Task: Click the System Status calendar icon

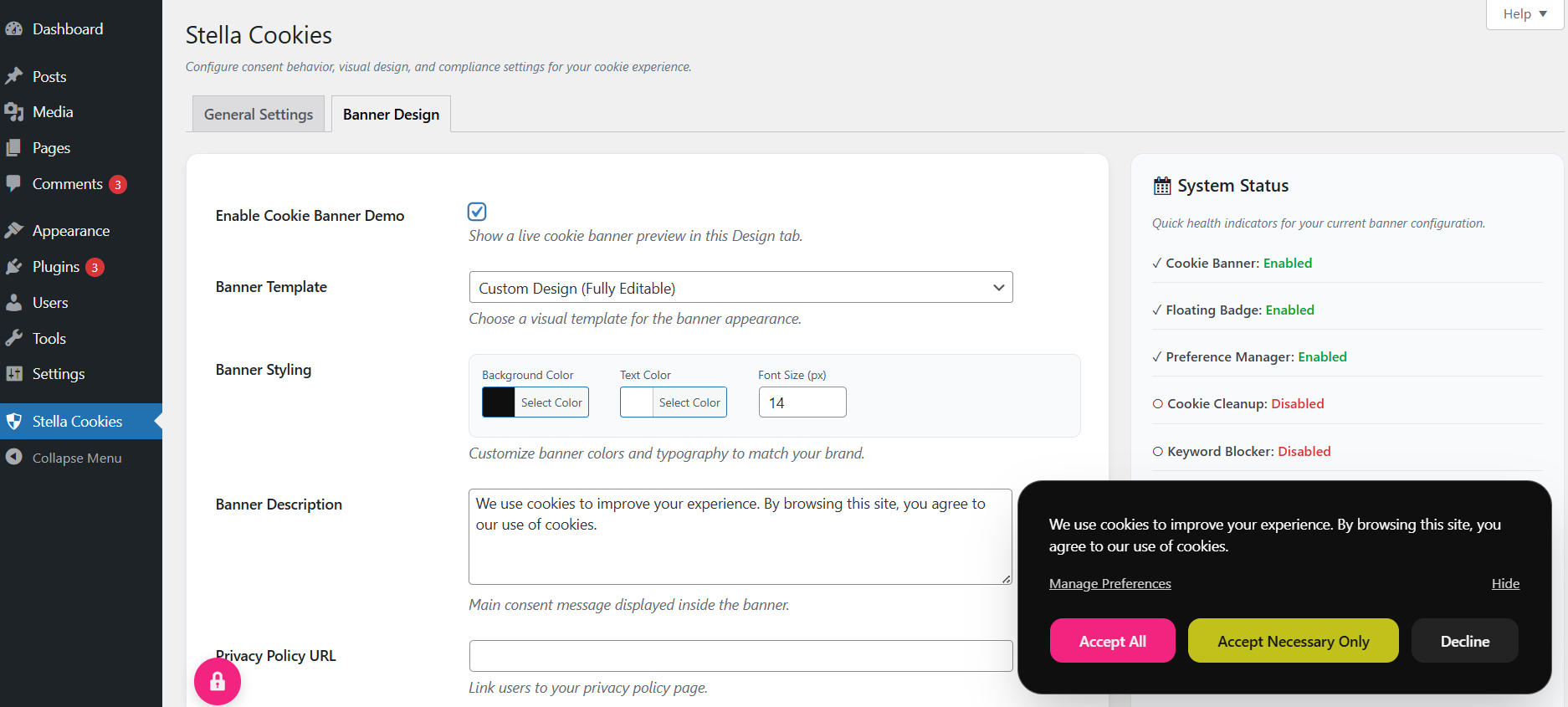Action: pos(1162,186)
